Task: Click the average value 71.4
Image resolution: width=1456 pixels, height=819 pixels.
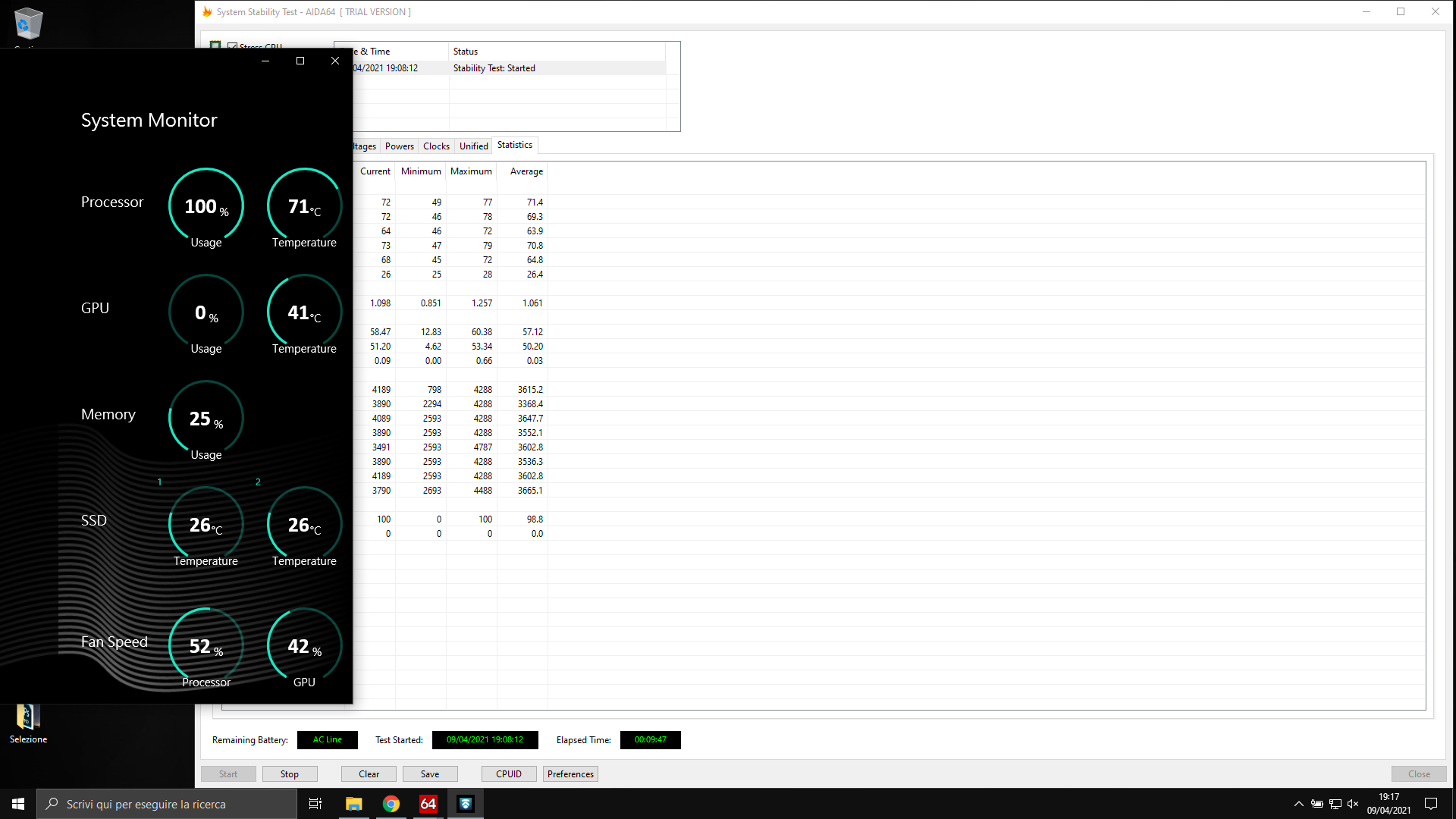Action: tap(535, 202)
